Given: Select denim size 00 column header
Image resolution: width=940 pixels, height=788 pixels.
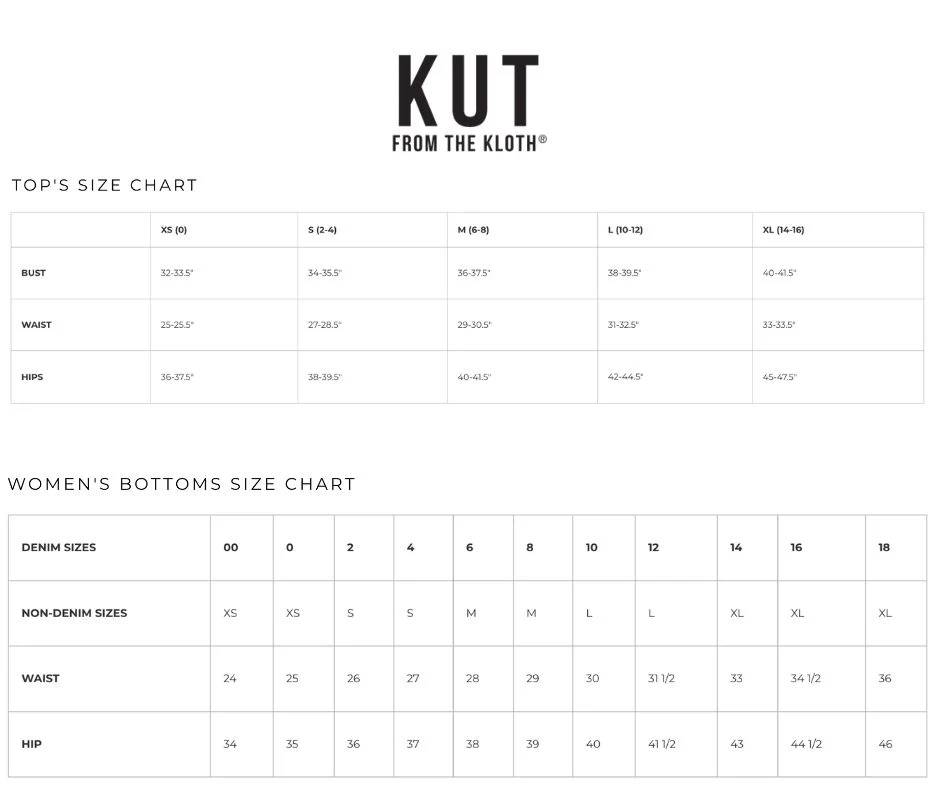Looking at the screenshot, I should point(231,547).
